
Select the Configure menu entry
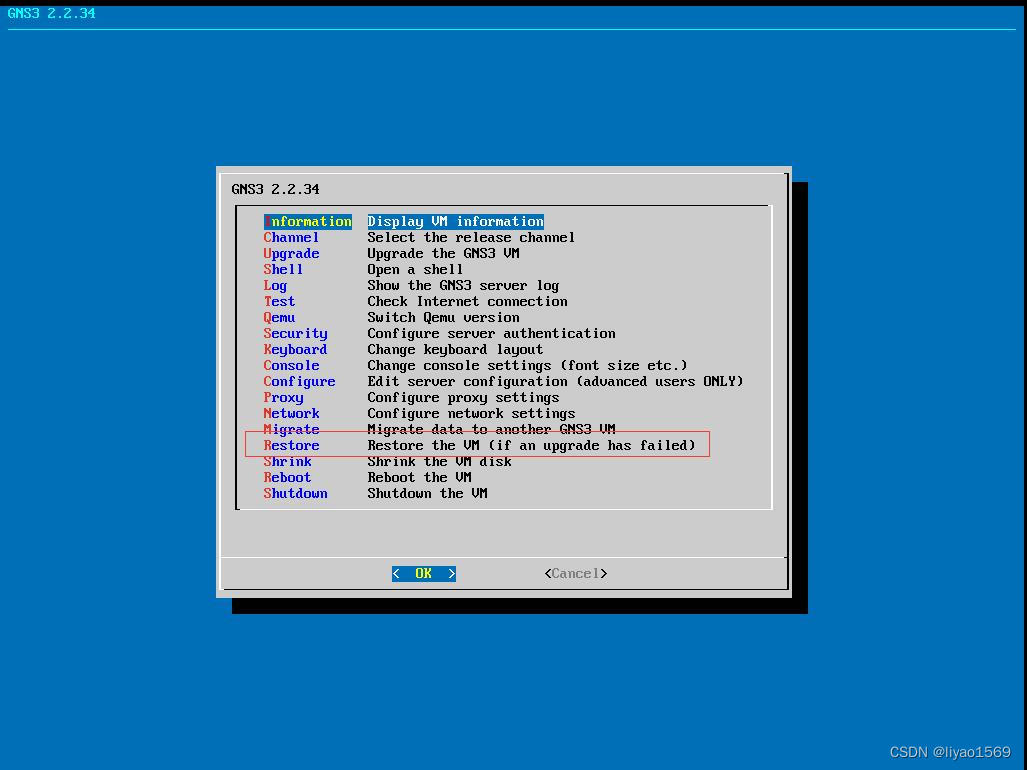299,382
